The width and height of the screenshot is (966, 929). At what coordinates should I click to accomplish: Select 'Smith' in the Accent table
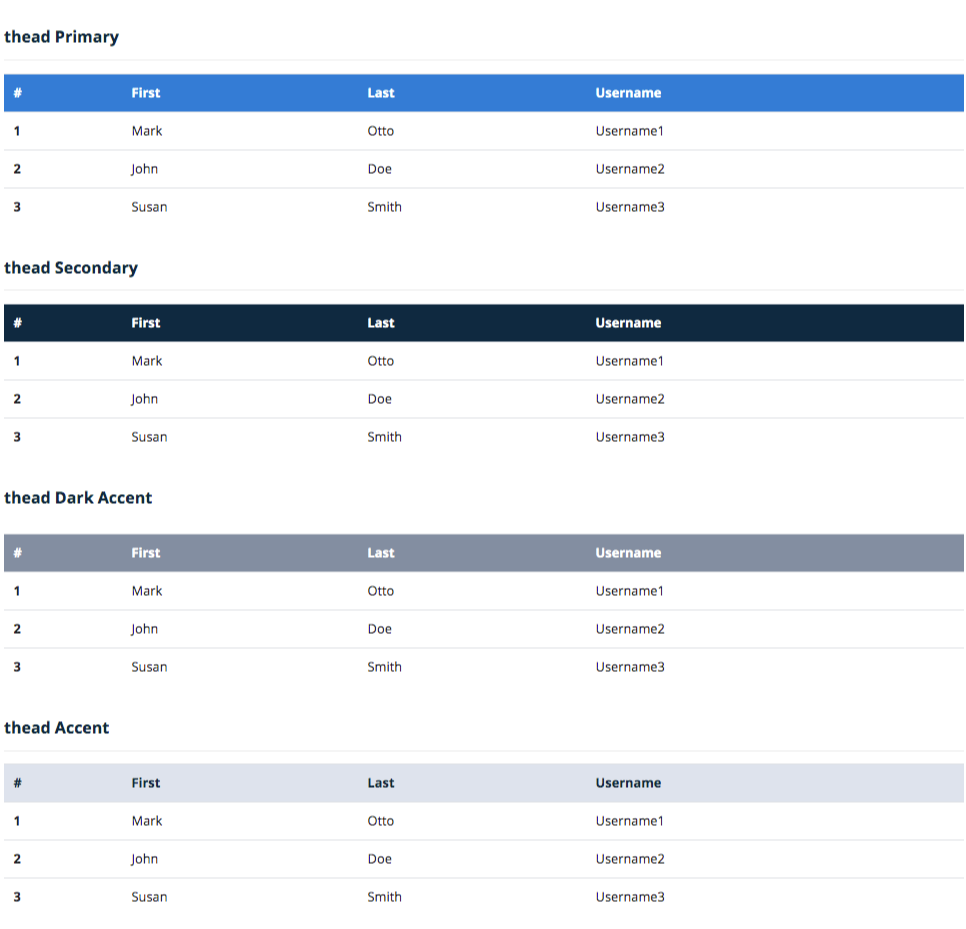(x=384, y=897)
